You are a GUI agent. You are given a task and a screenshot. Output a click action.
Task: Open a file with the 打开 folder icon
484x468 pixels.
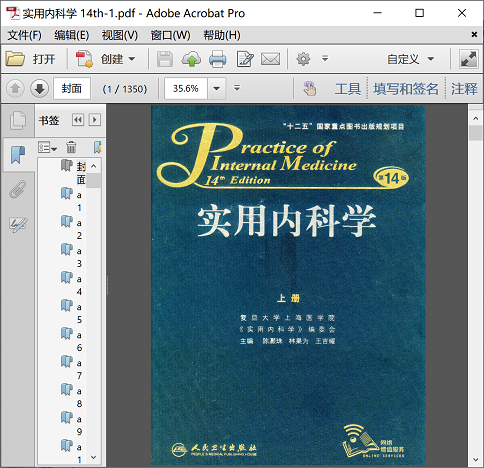click(x=15, y=59)
